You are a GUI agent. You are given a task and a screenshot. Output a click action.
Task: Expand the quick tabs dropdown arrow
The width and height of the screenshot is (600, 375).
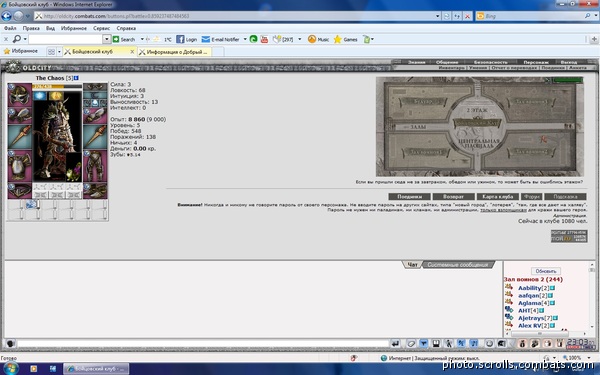click(x=59, y=52)
